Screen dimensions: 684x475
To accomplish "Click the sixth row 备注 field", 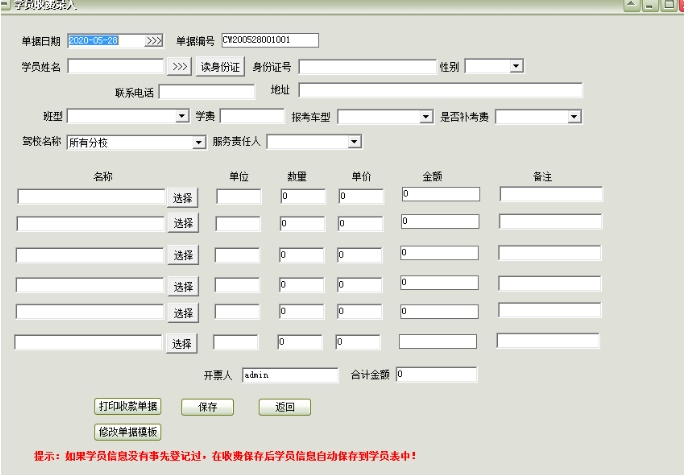I will click(x=548, y=341).
